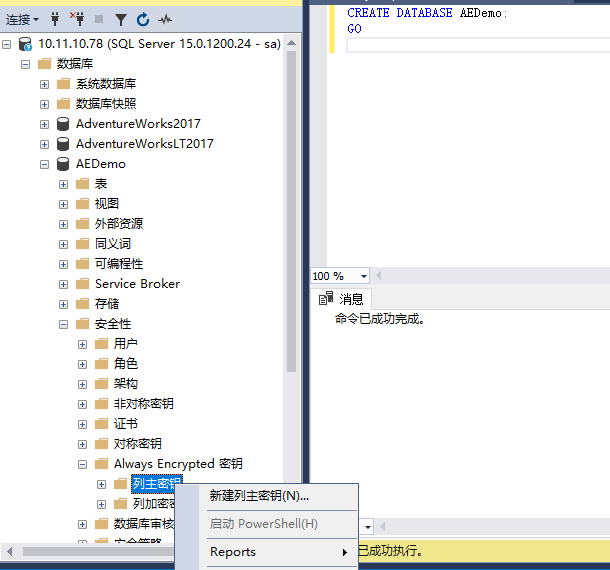This screenshot has height=570, width=610.
Task: Expand the 同义词 folder
Action: [x=63, y=244]
